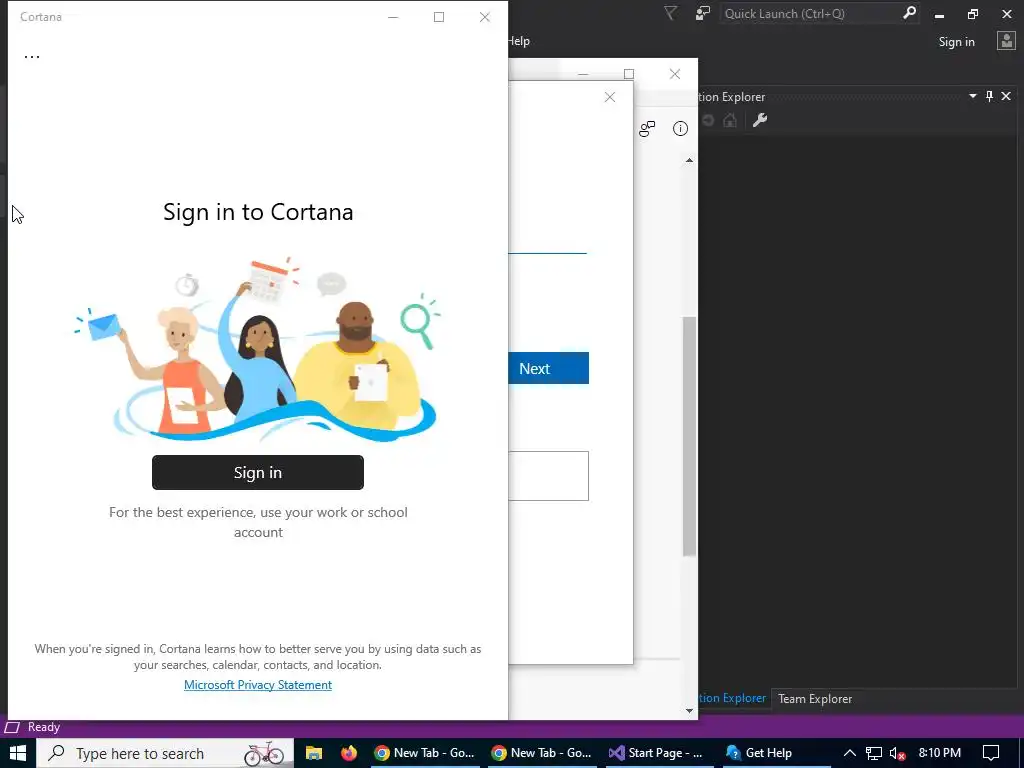The height and width of the screenshot is (768, 1024).
Task: Minimize the Visual Studio window
Action: pyautogui.click(x=940, y=14)
